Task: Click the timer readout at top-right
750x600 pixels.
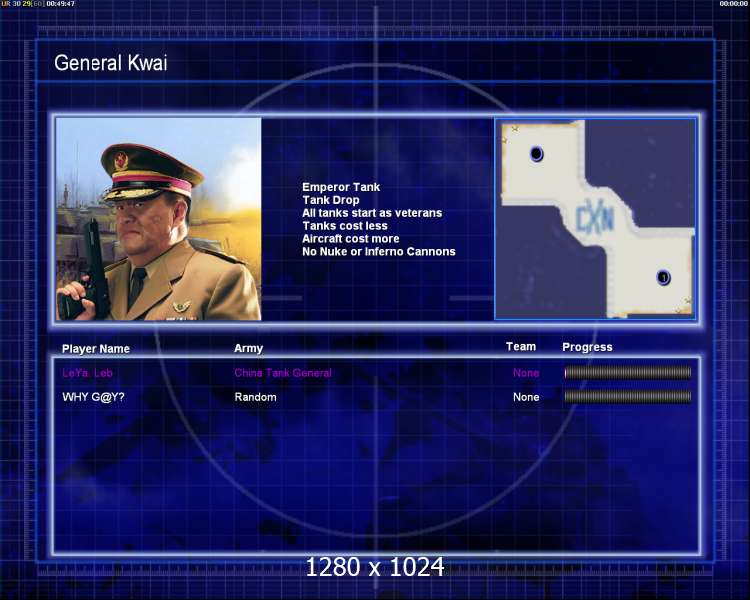Action: (733, 3)
